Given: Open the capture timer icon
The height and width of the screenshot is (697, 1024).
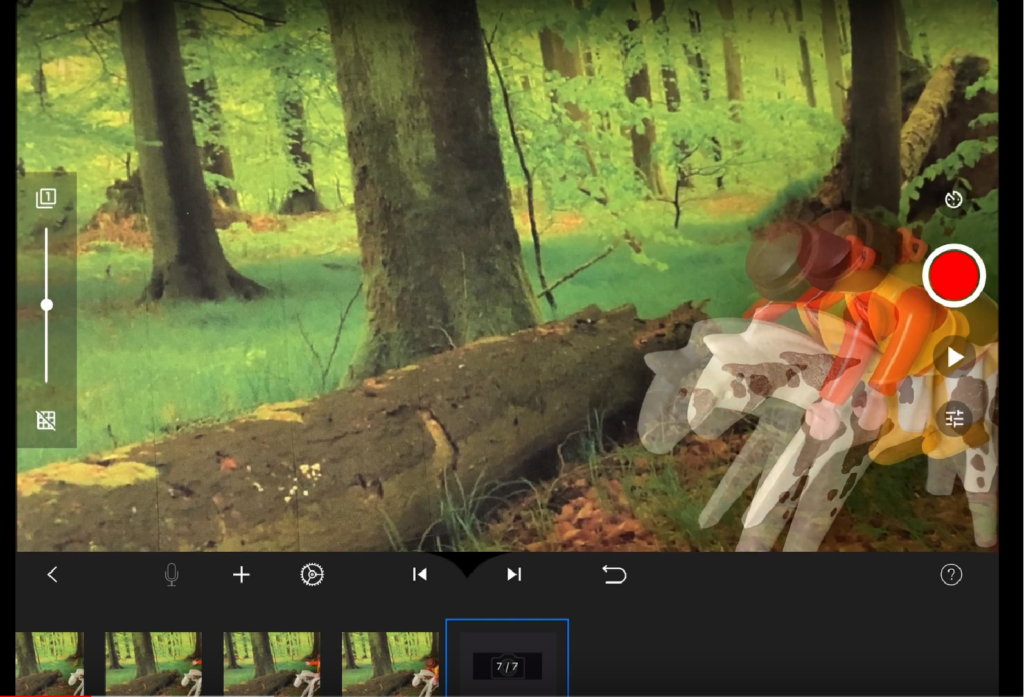Looking at the screenshot, I should tap(953, 199).
